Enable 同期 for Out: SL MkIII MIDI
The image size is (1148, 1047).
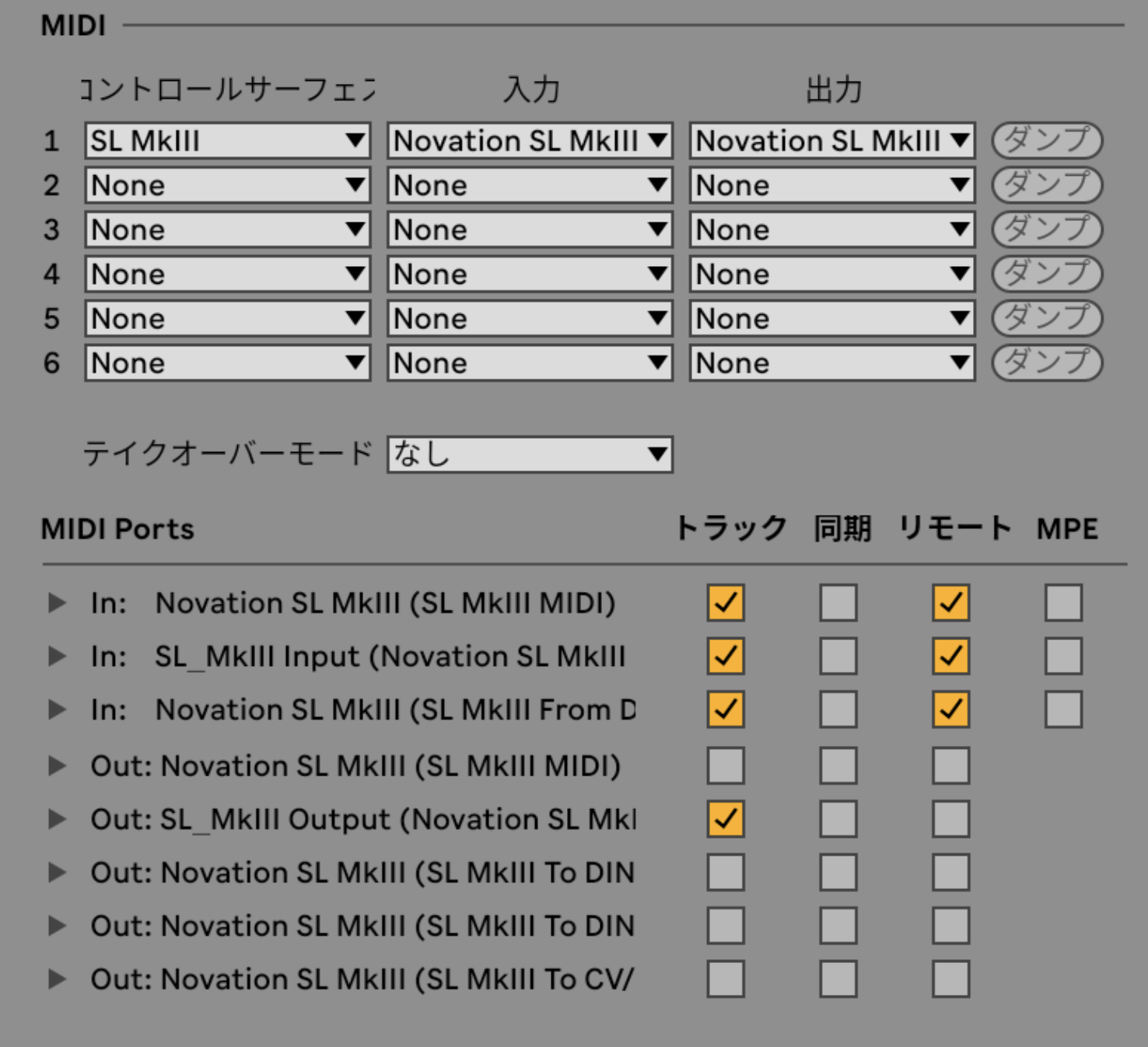tap(838, 766)
